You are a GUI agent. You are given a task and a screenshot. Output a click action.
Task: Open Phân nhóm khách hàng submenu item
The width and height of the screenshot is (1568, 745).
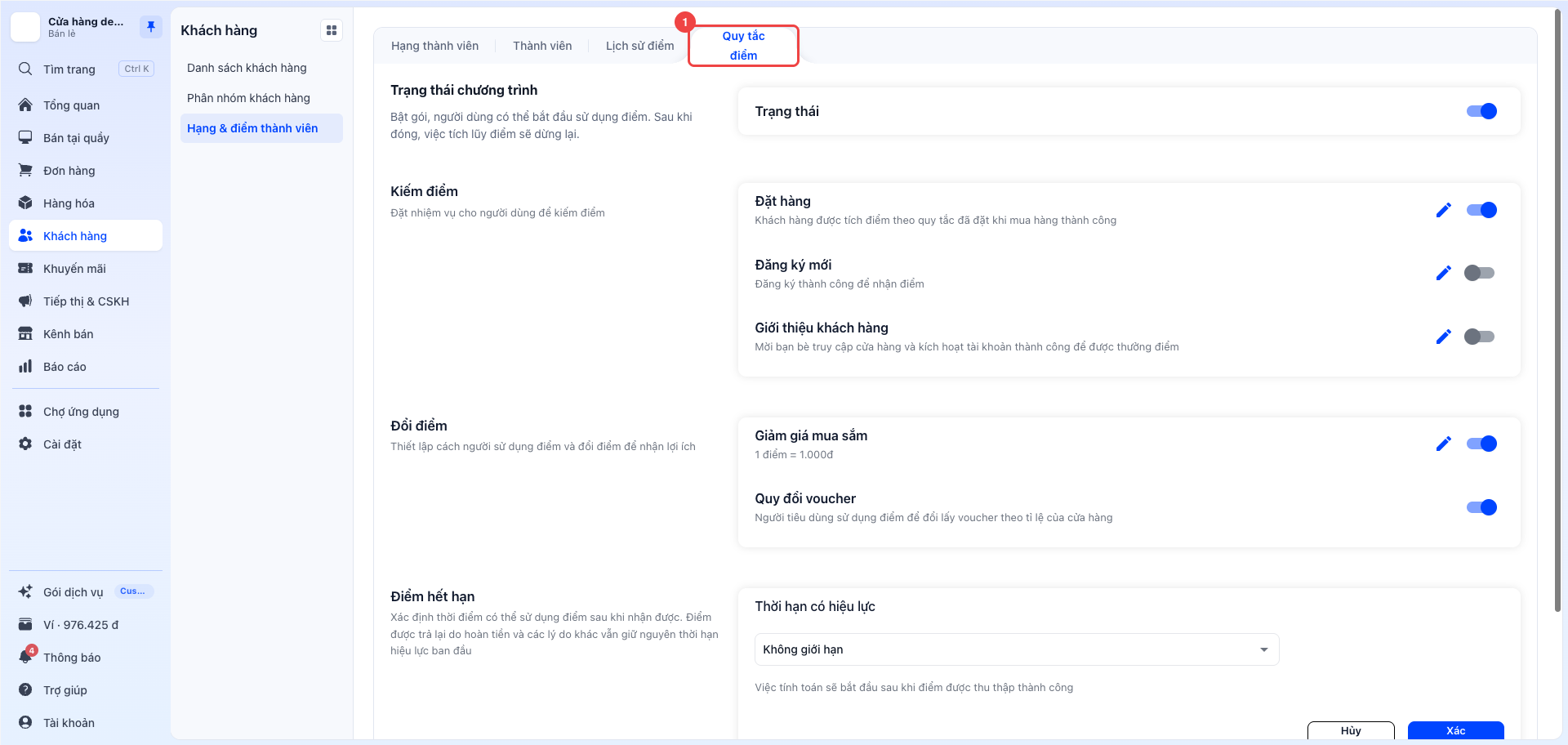261,98
